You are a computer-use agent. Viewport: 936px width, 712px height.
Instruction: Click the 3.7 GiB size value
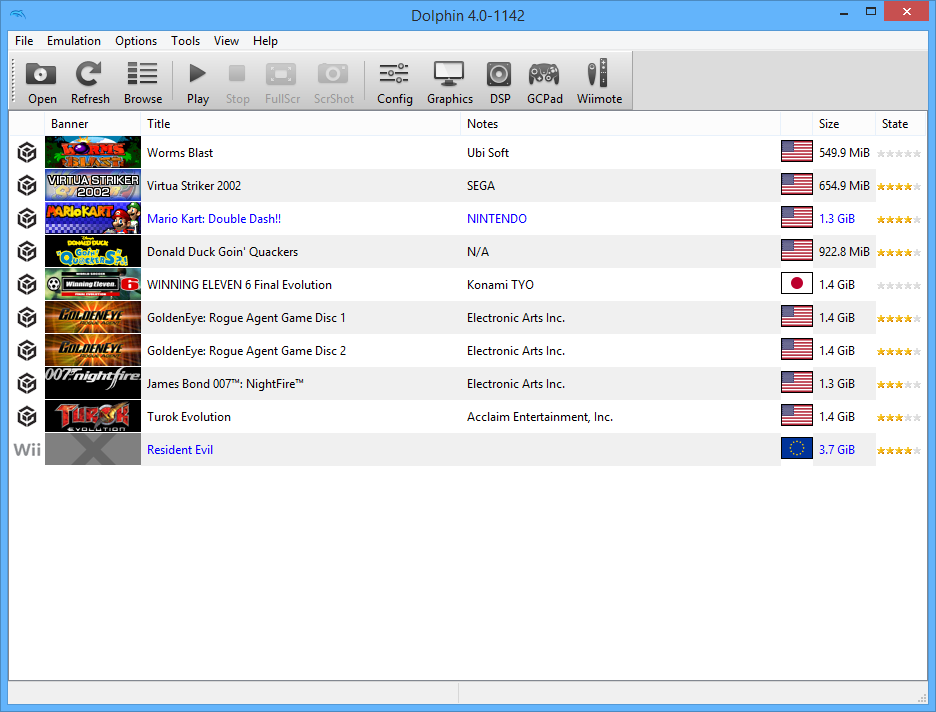tap(836, 449)
